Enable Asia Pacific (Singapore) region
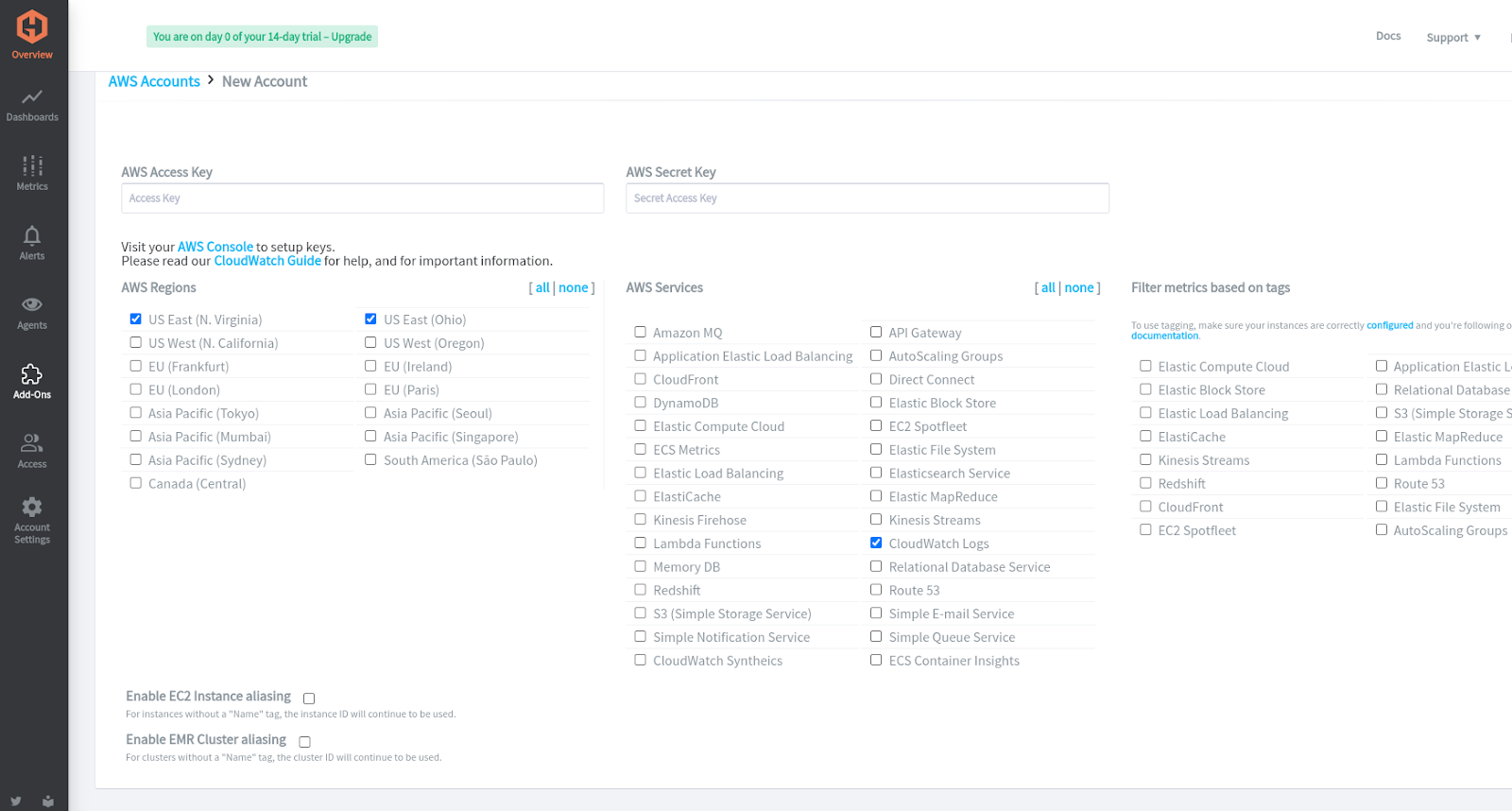The width and height of the screenshot is (1512, 811). pyautogui.click(x=370, y=437)
